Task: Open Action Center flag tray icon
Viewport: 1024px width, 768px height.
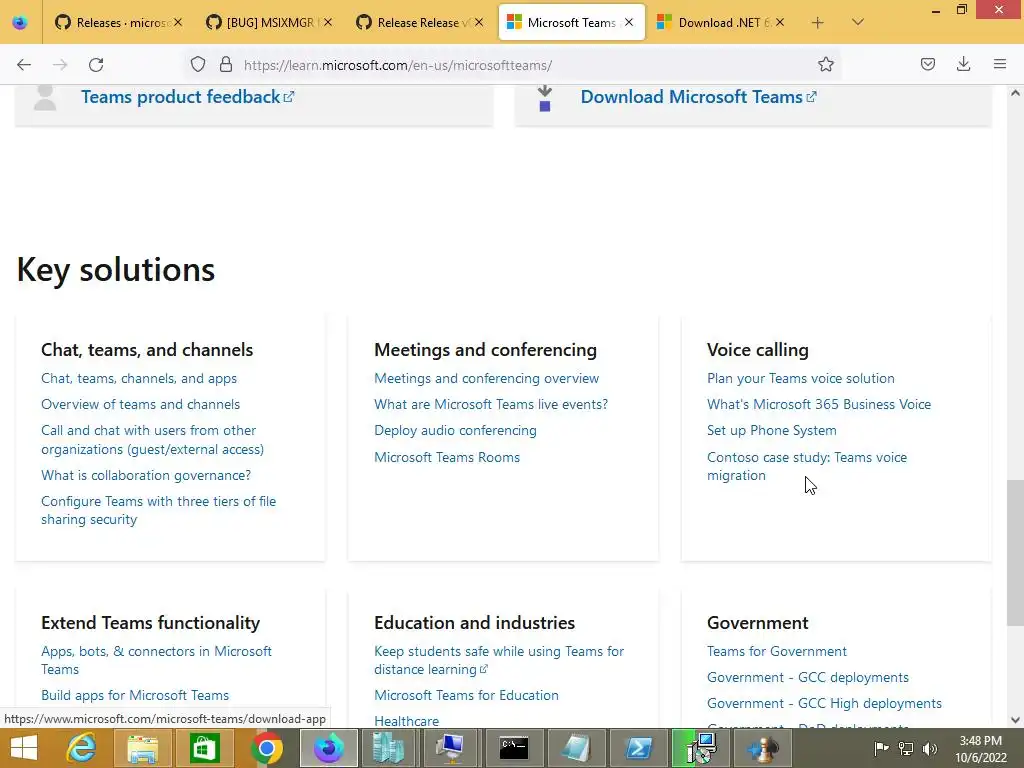Action: pos(881,748)
